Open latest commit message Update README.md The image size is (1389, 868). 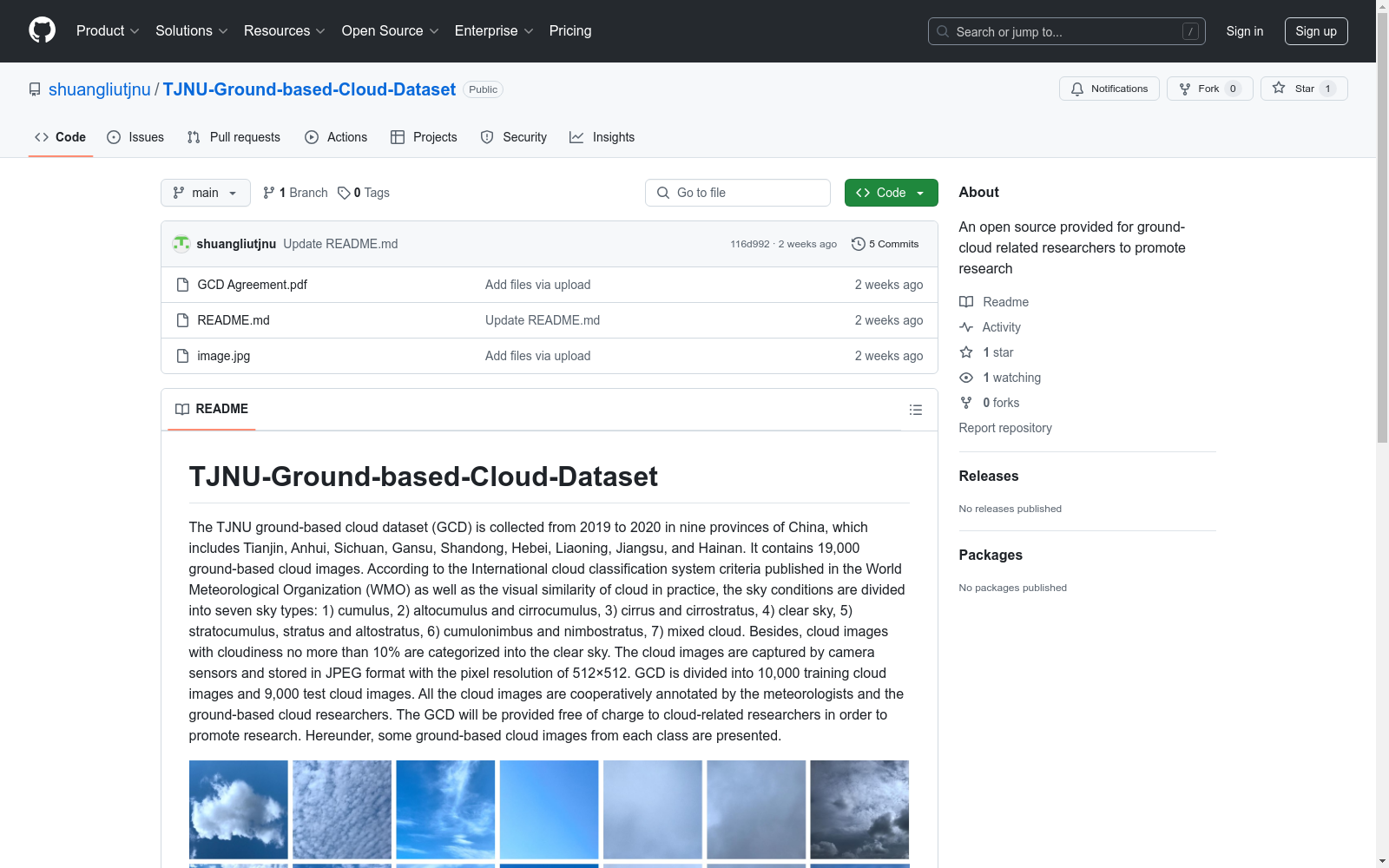click(340, 244)
